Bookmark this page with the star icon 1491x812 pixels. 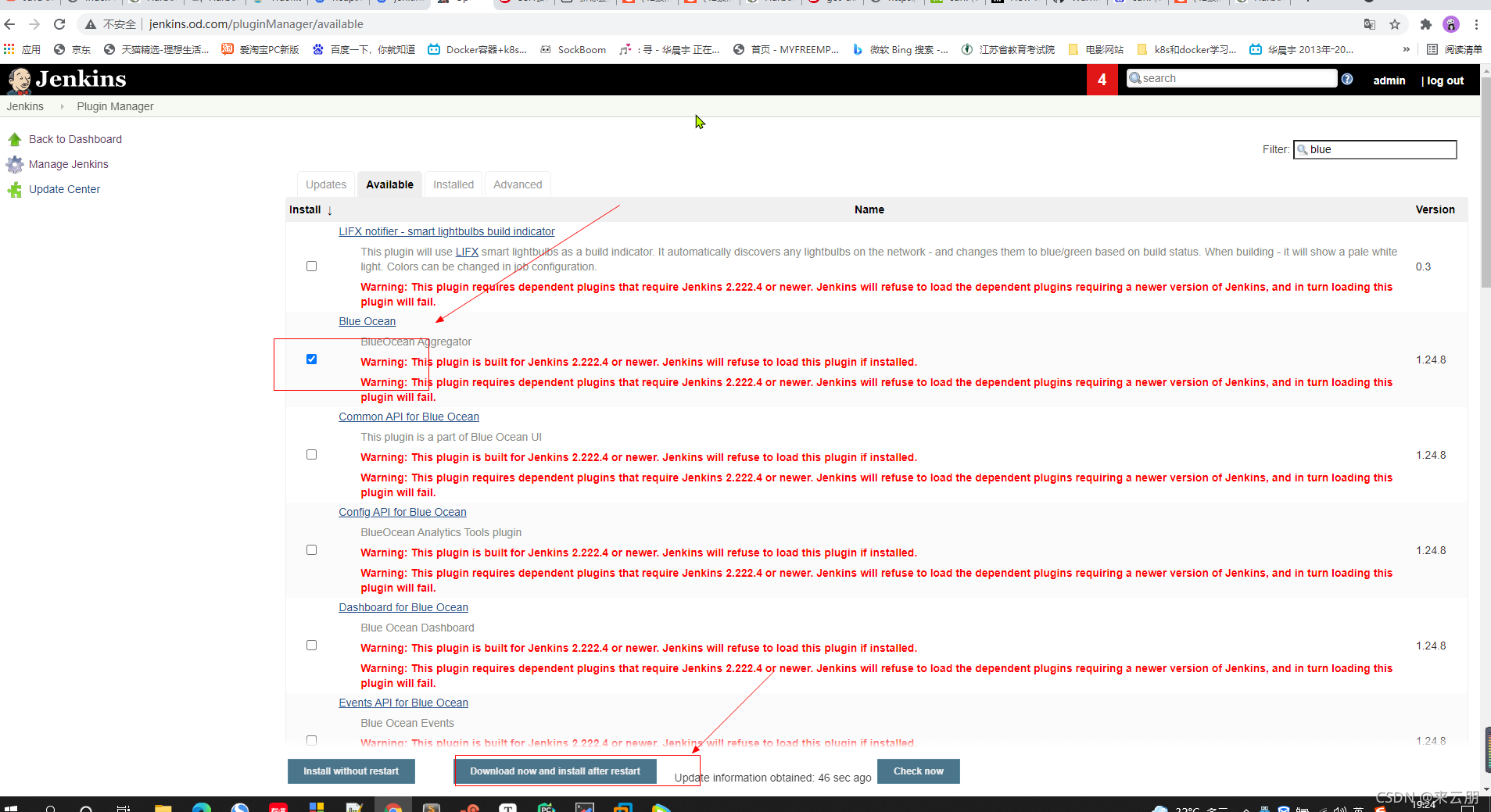tap(1395, 24)
